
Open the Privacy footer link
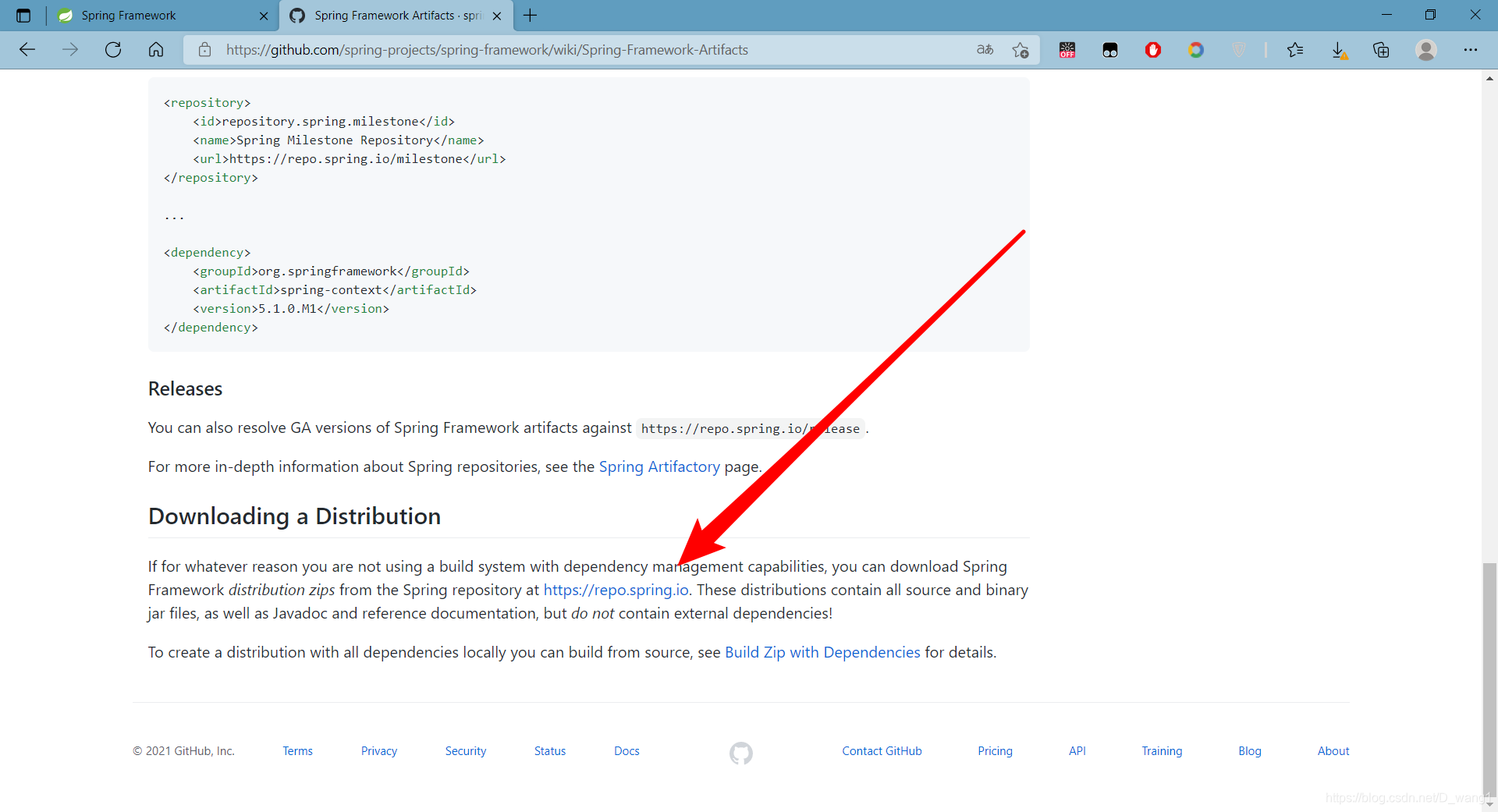pos(379,751)
